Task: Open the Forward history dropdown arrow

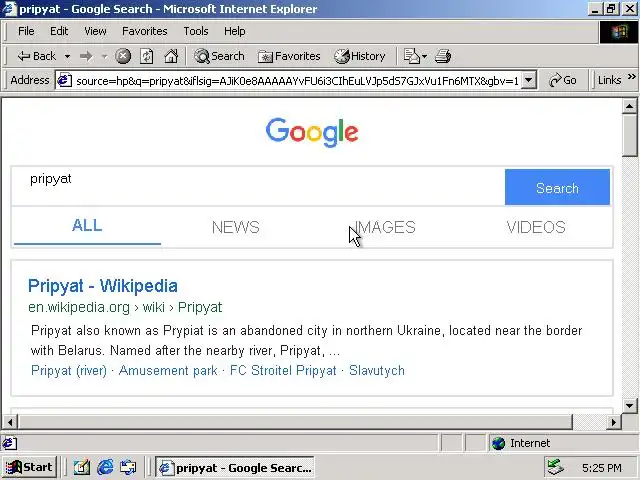Action: coord(104,56)
